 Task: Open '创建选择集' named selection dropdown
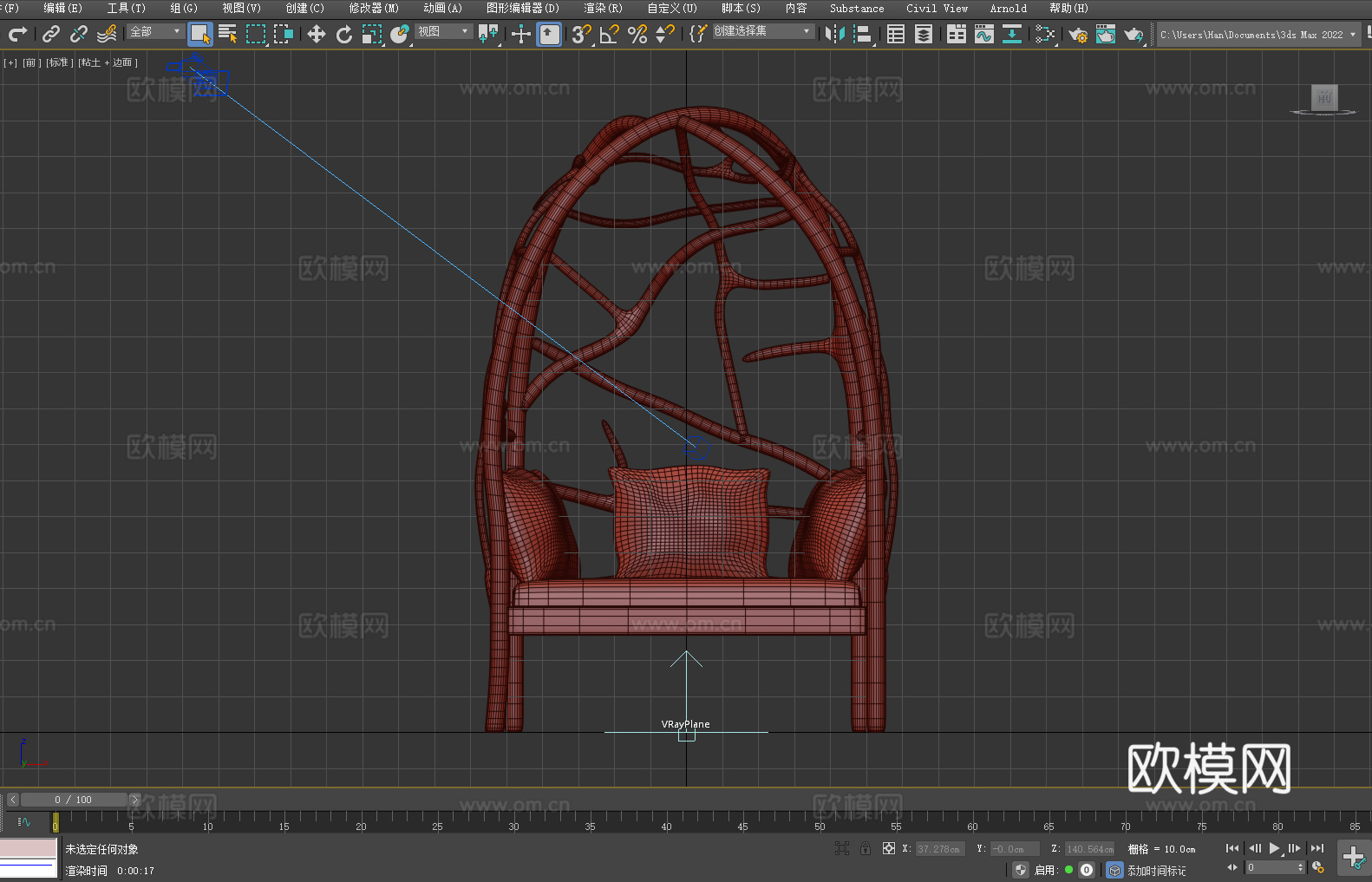(764, 31)
